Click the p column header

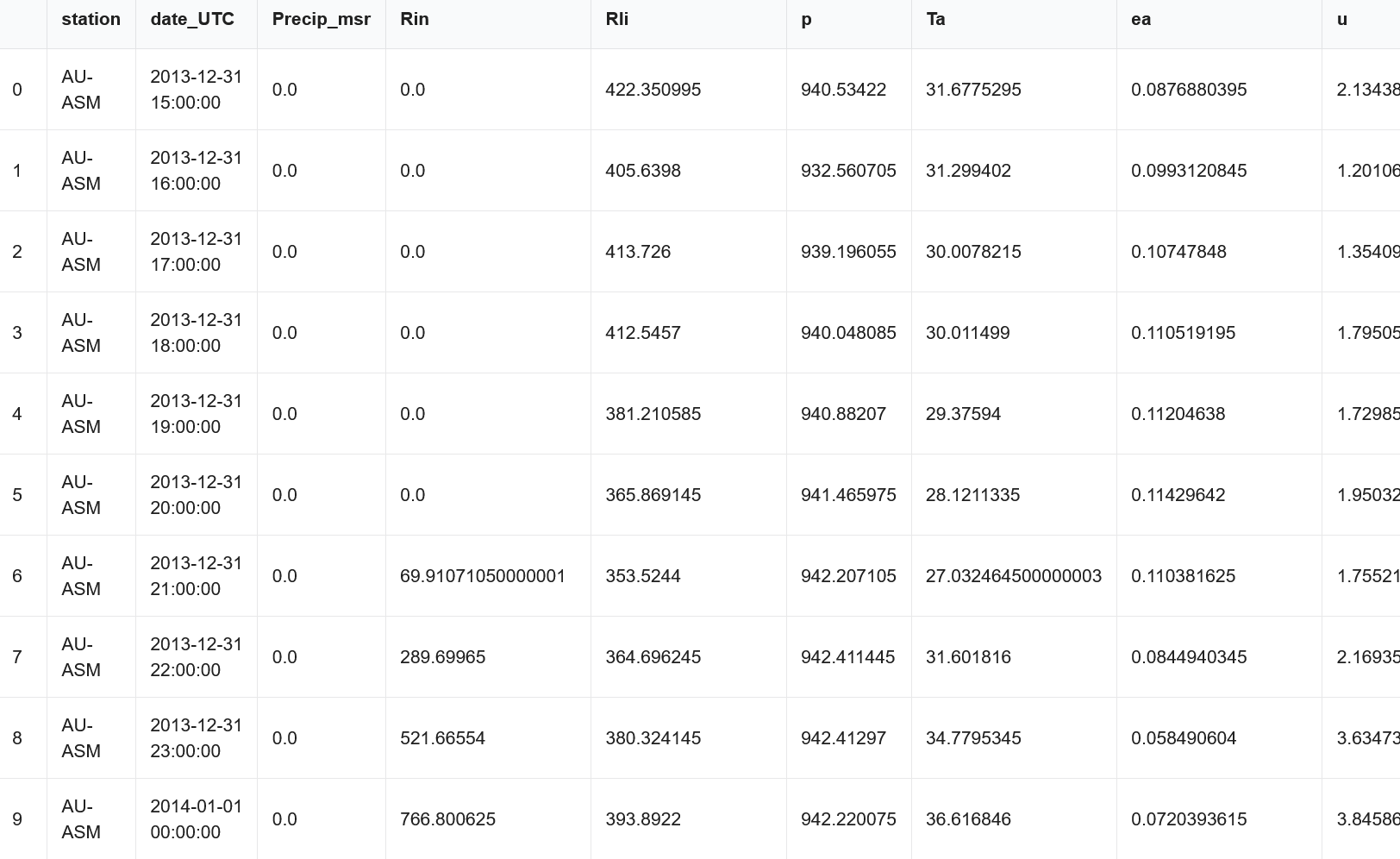point(806,19)
